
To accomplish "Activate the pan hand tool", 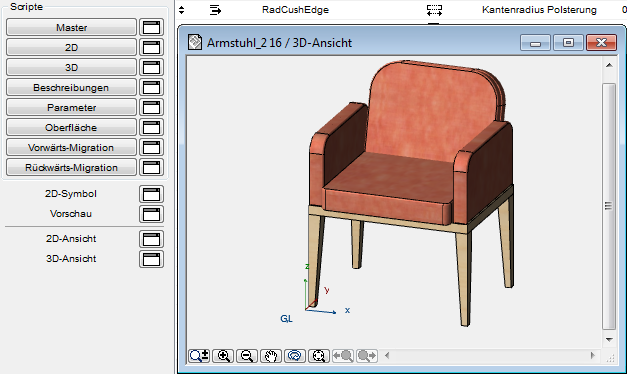I will point(271,356).
